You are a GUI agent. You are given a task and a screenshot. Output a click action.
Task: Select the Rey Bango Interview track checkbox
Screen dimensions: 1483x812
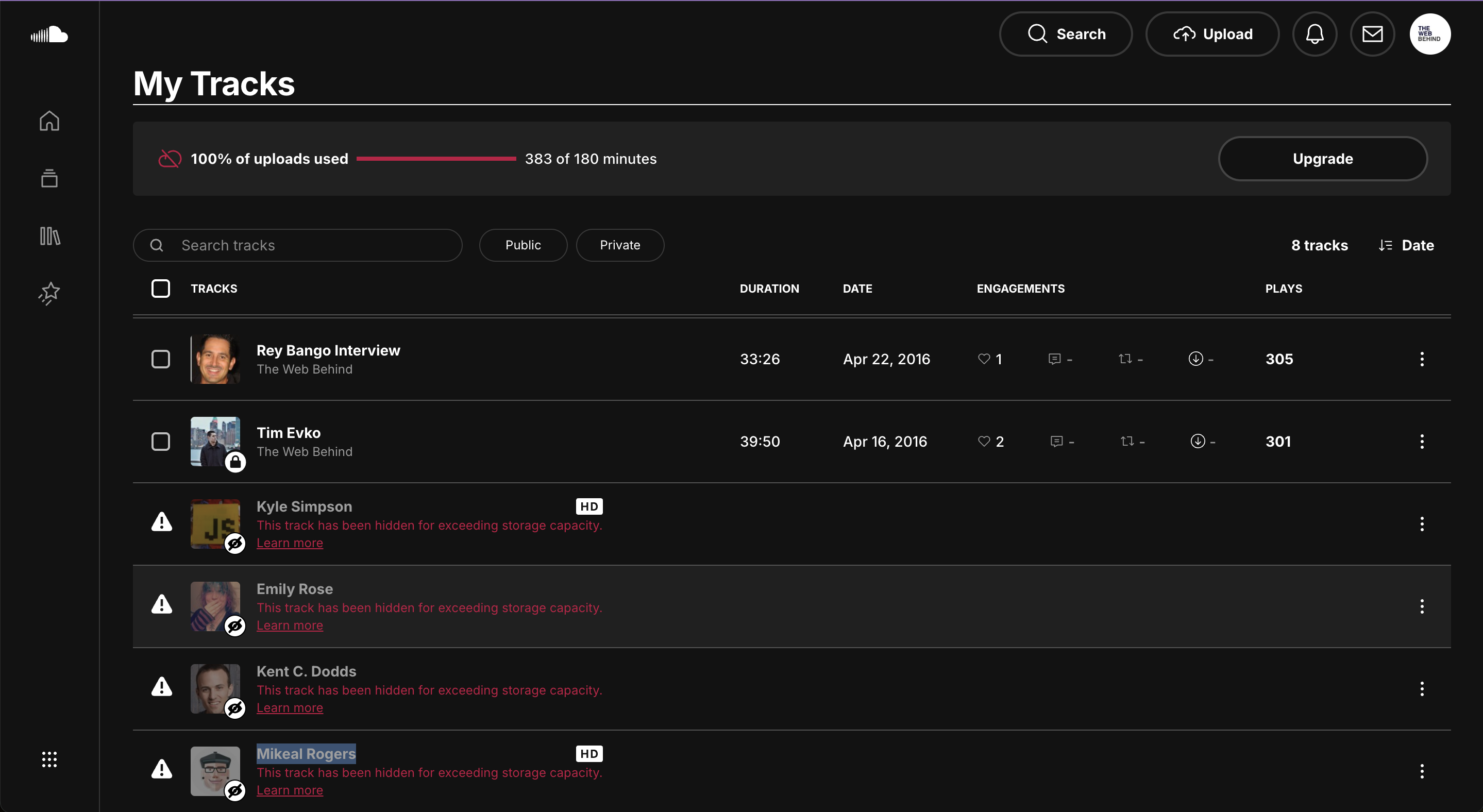[161, 359]
